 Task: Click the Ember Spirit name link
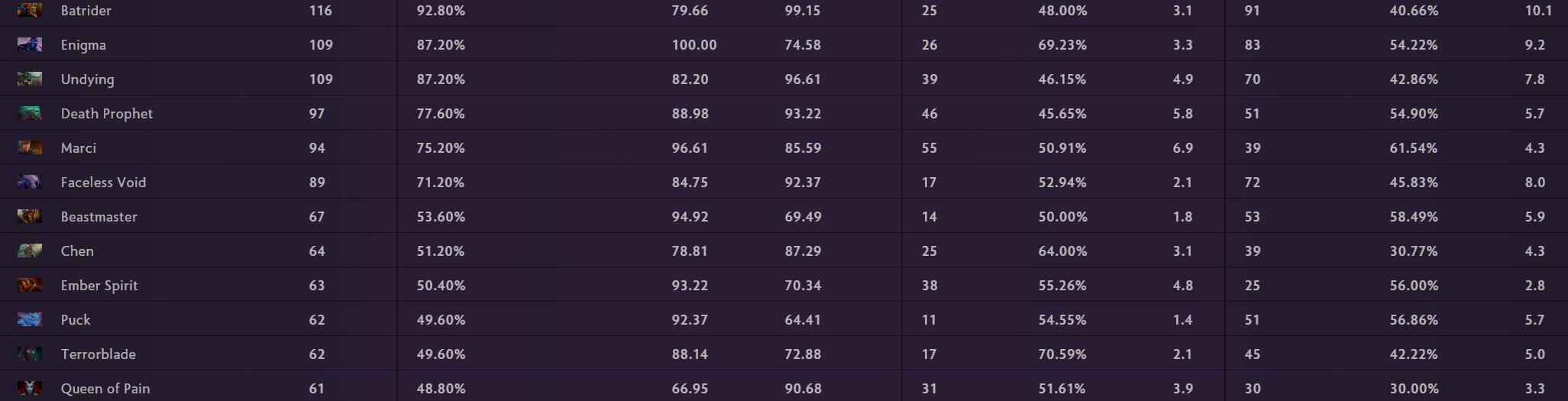pos(99,286)
